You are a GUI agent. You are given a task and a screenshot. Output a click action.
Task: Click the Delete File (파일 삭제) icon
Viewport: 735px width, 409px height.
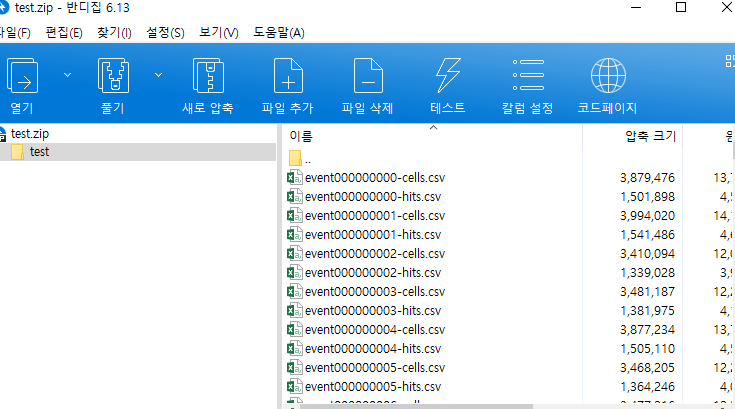pos(368,75)
